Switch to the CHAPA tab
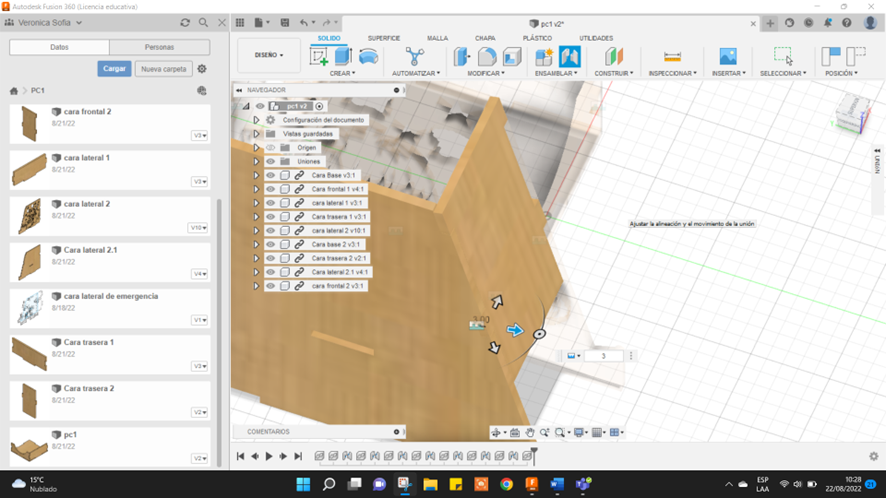 485,38
